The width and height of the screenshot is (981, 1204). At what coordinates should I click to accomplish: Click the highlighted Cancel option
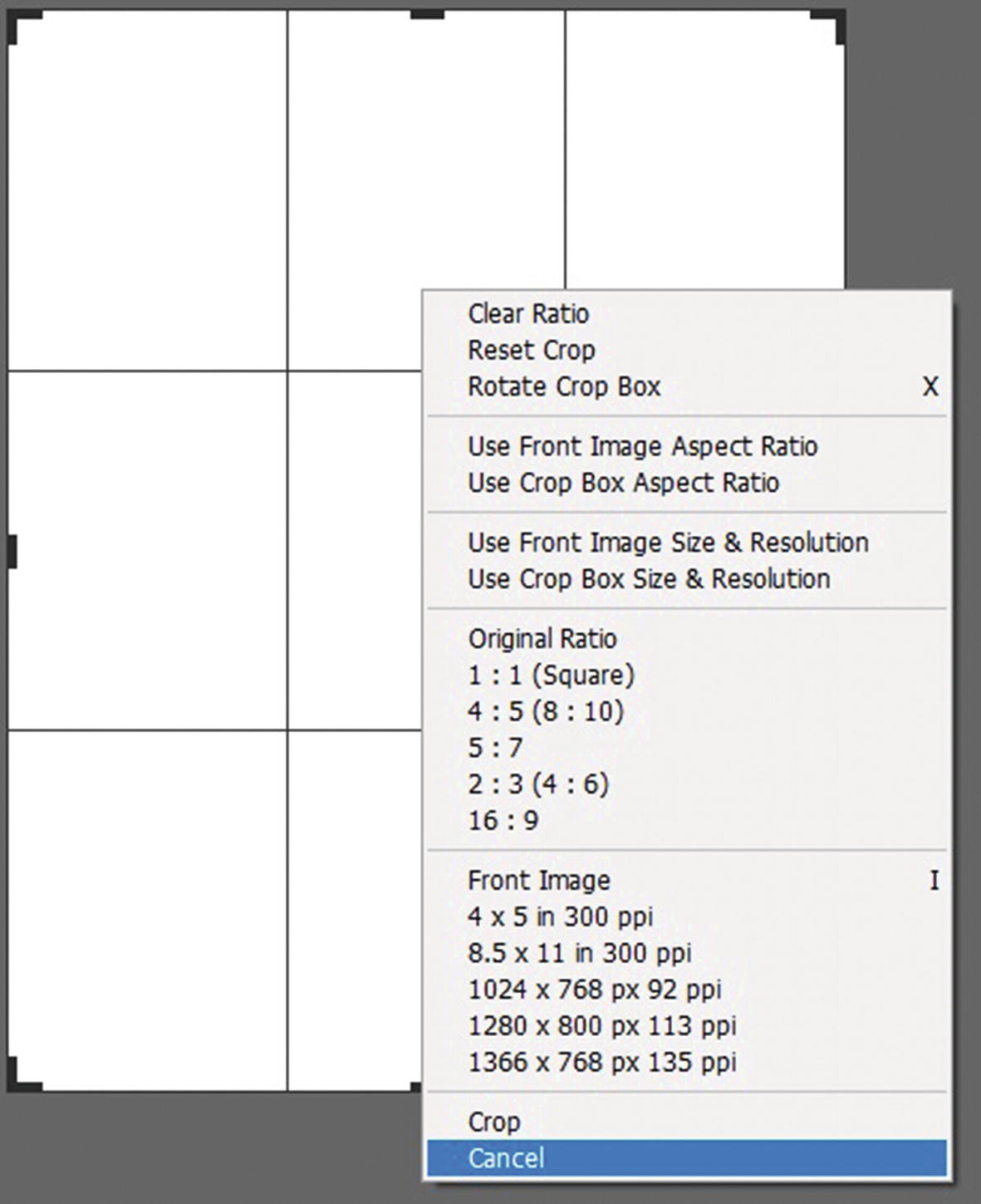(508, 1158)
